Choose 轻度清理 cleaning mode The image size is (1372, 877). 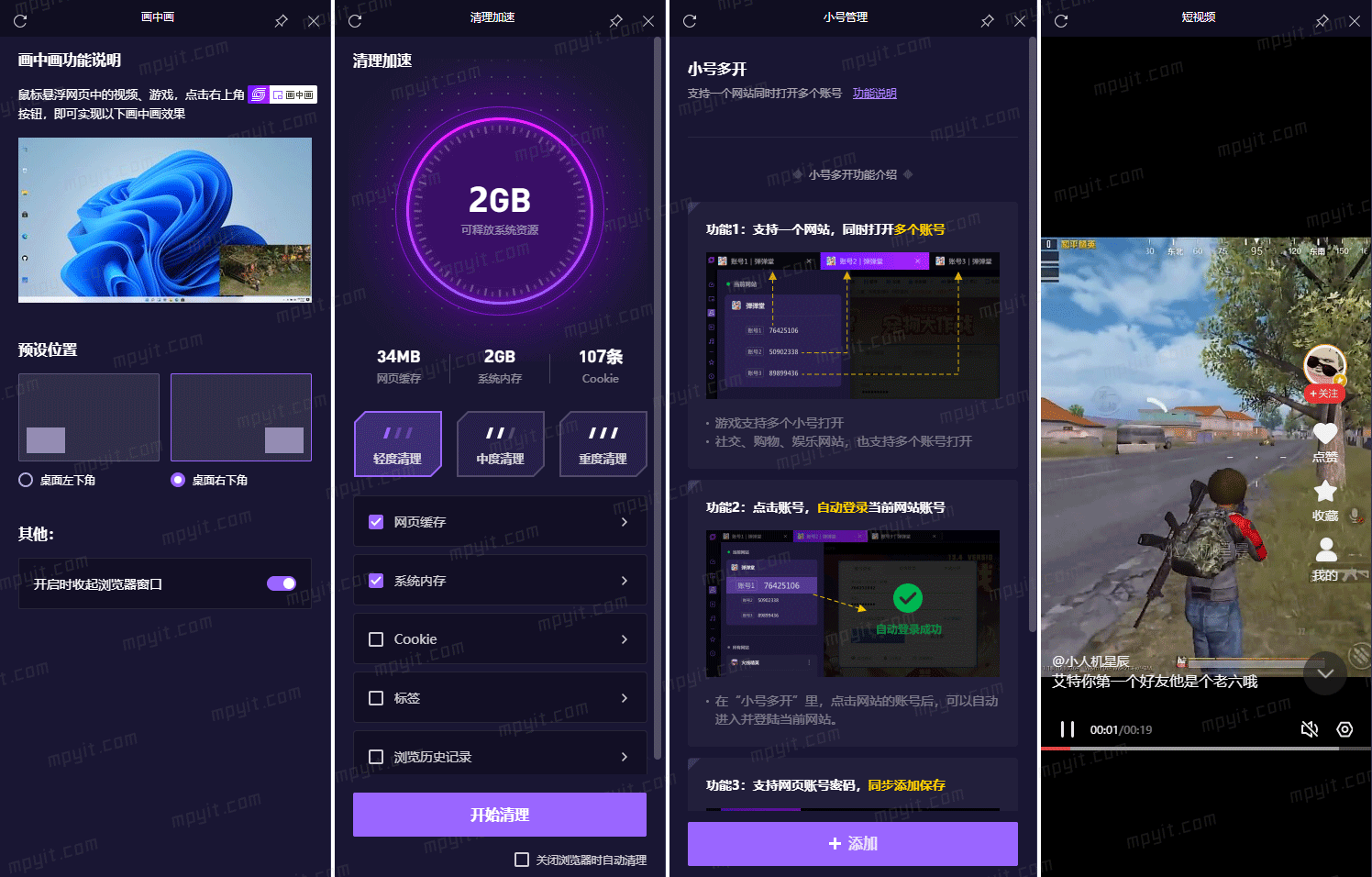pos(398,444)
